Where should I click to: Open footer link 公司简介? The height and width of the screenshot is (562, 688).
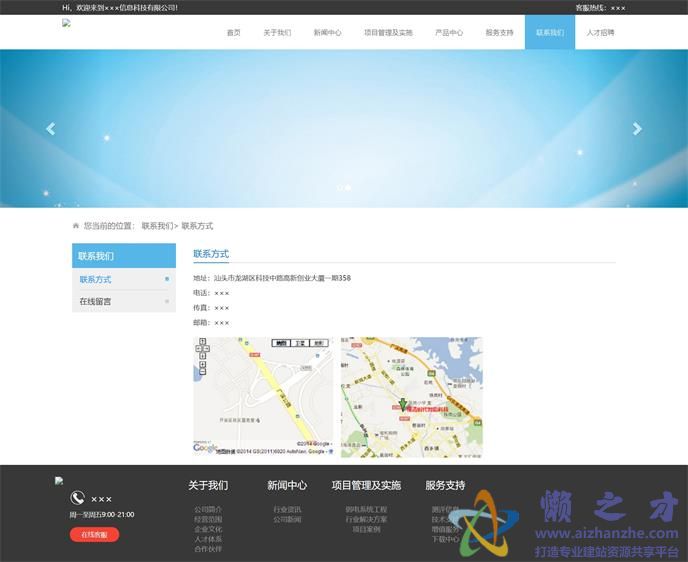[x=208, y=509]
